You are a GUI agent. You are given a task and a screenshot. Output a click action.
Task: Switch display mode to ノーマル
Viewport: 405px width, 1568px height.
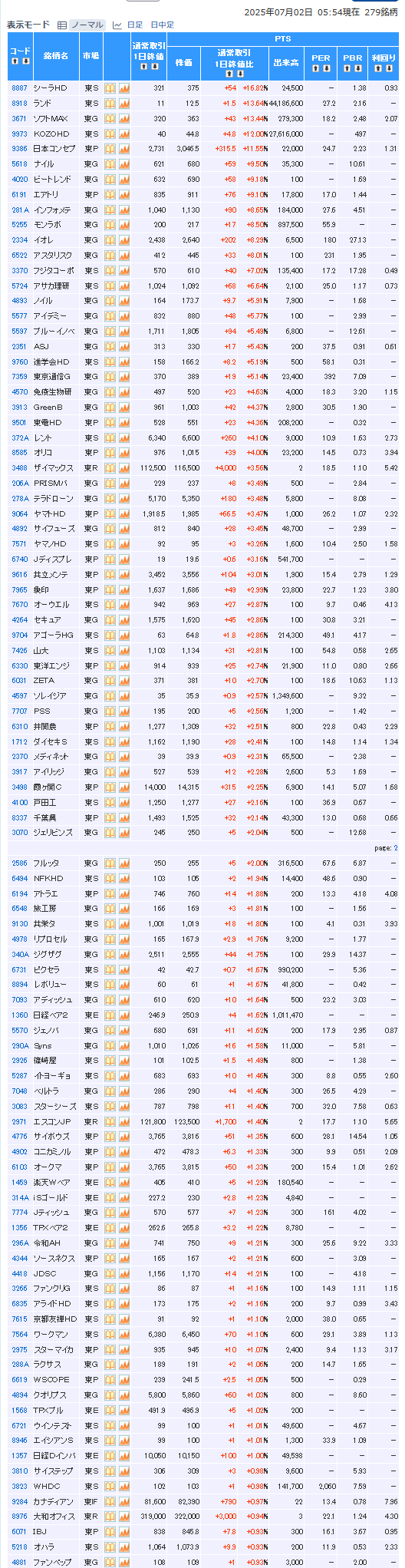click(x=87, y=25)
